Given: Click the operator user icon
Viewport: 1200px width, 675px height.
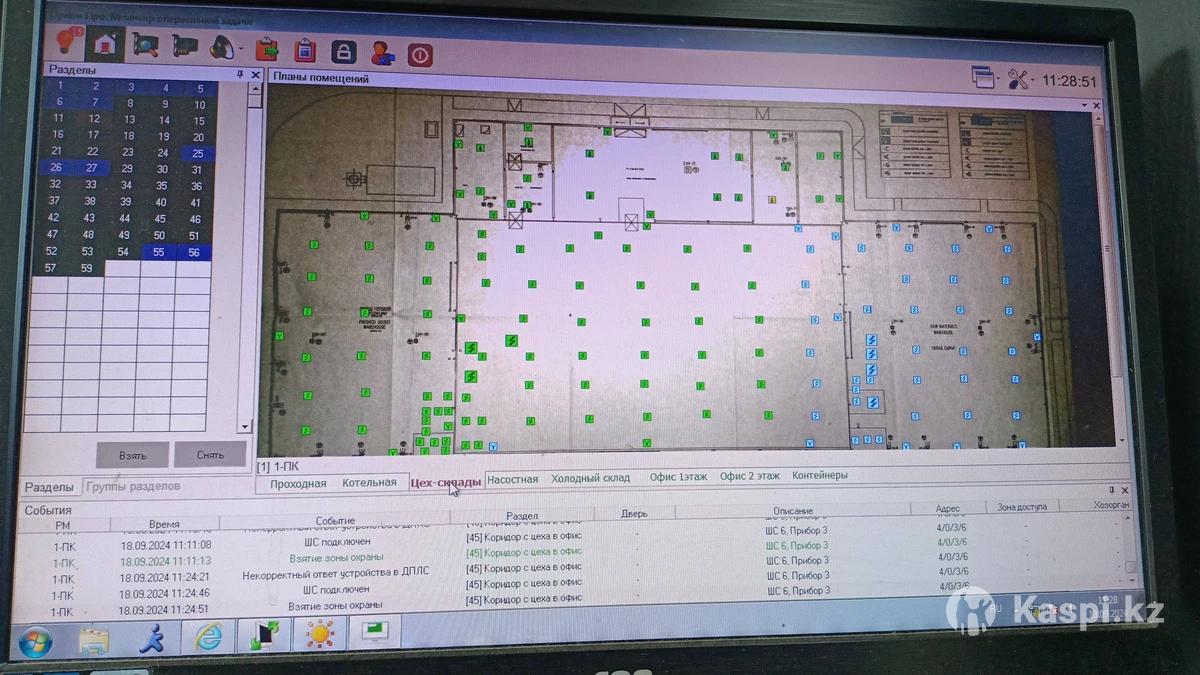Looking at the screenshot, I should [381, 52].
